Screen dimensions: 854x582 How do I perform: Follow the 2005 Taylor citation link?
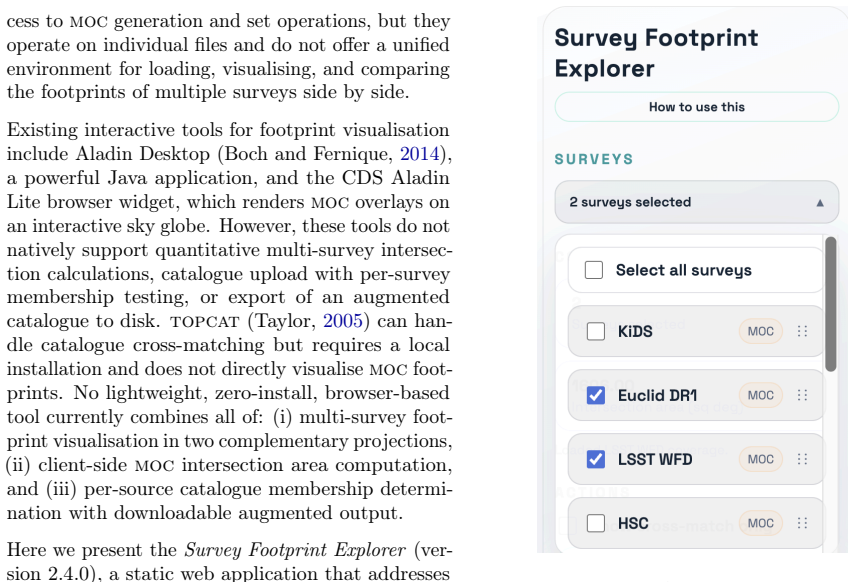[x=343, y=321]
